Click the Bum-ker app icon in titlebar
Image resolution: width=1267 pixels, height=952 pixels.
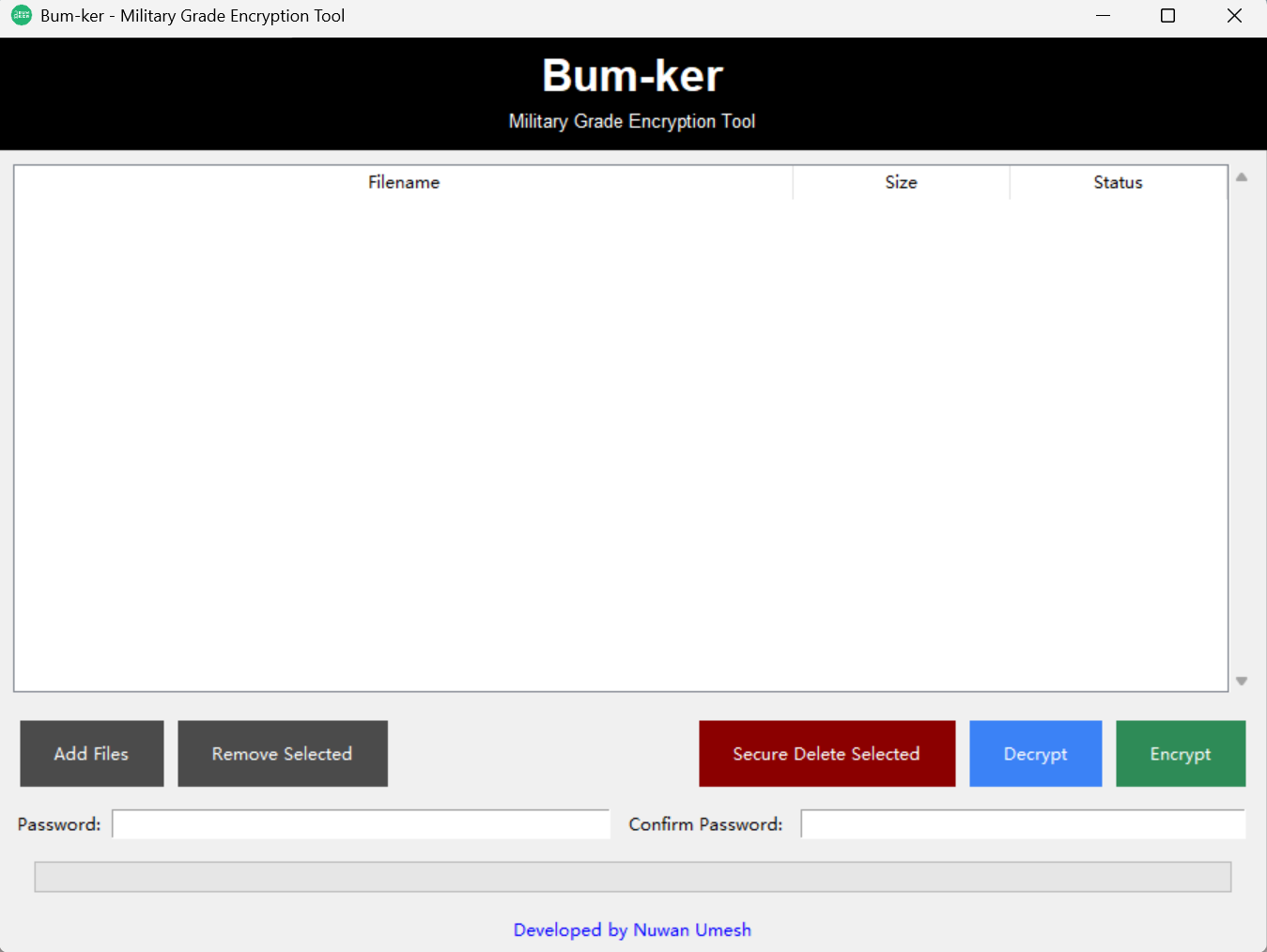[21, 15]
